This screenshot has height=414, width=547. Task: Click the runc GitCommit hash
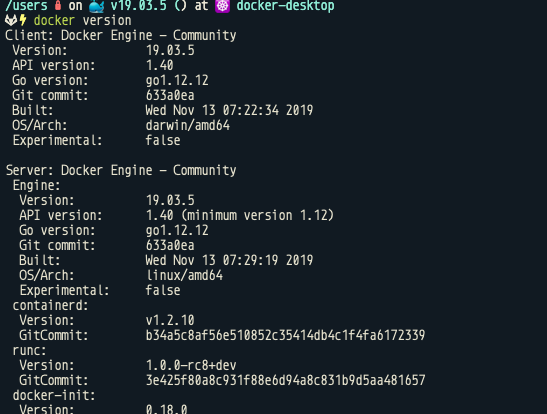point(285,381)
